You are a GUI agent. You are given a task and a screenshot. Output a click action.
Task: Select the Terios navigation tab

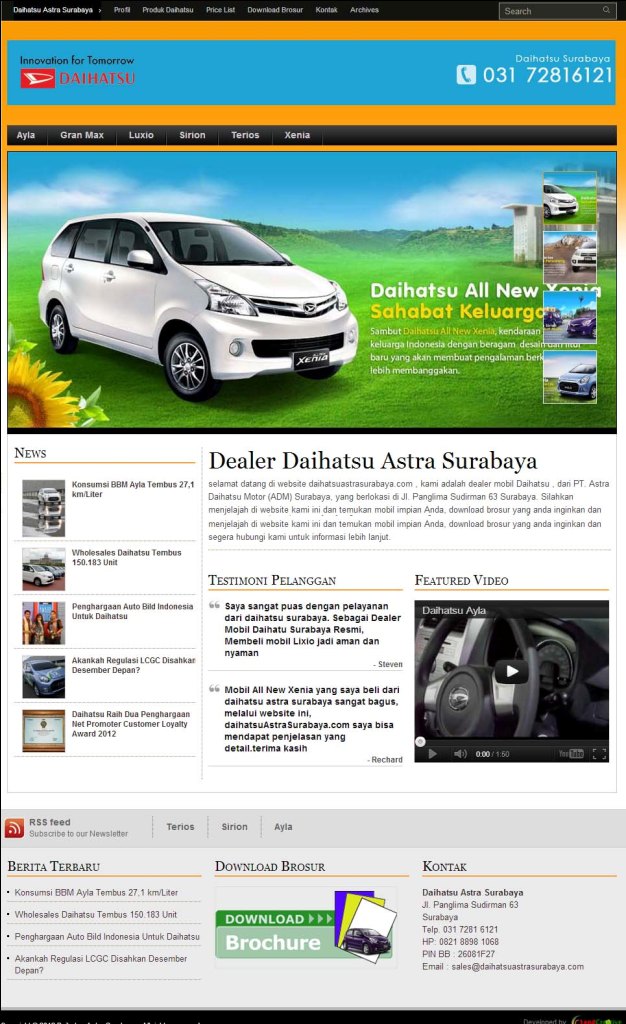pos(245,135)
